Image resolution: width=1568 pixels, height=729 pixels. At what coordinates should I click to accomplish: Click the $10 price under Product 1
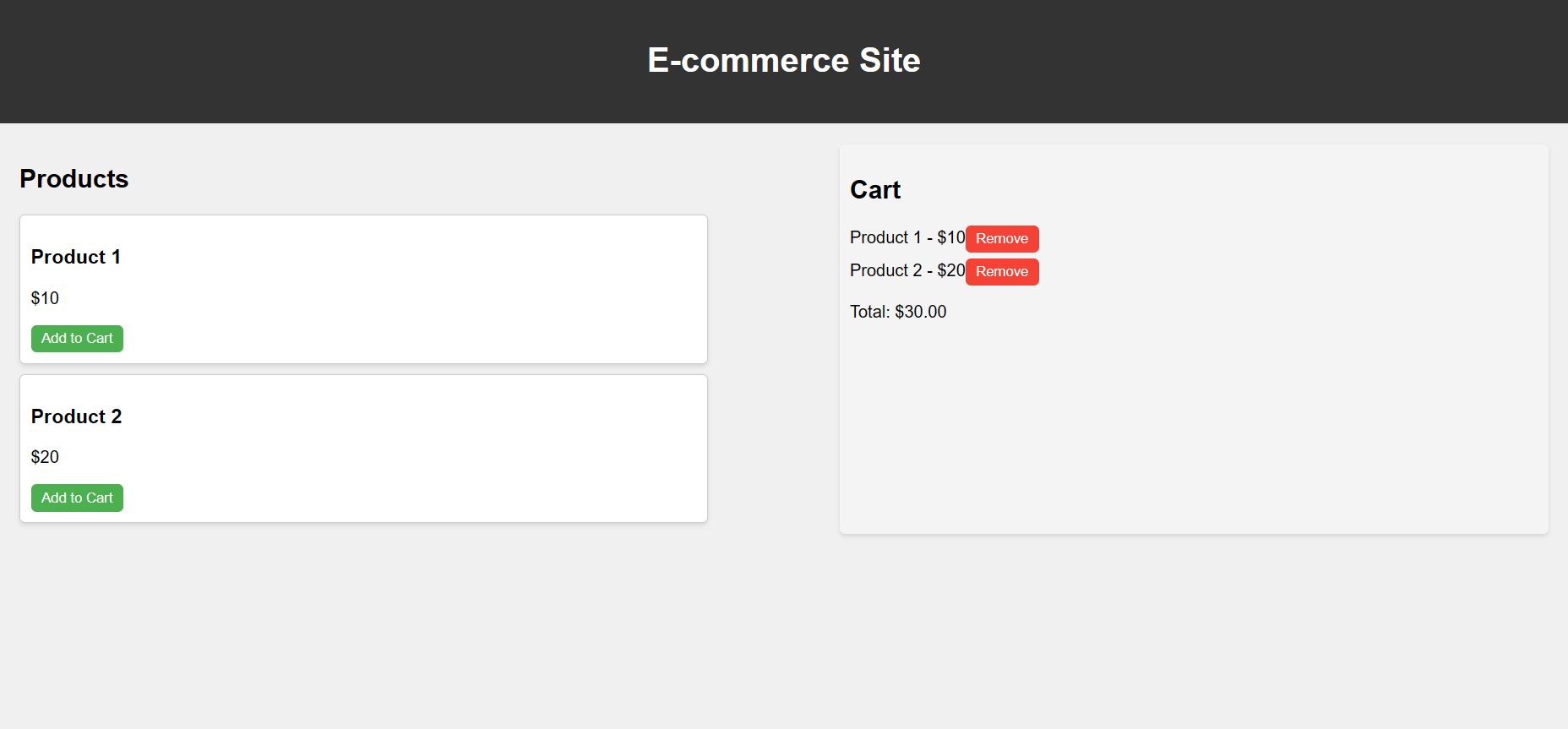pyautogui.click(x=45, y=298)
